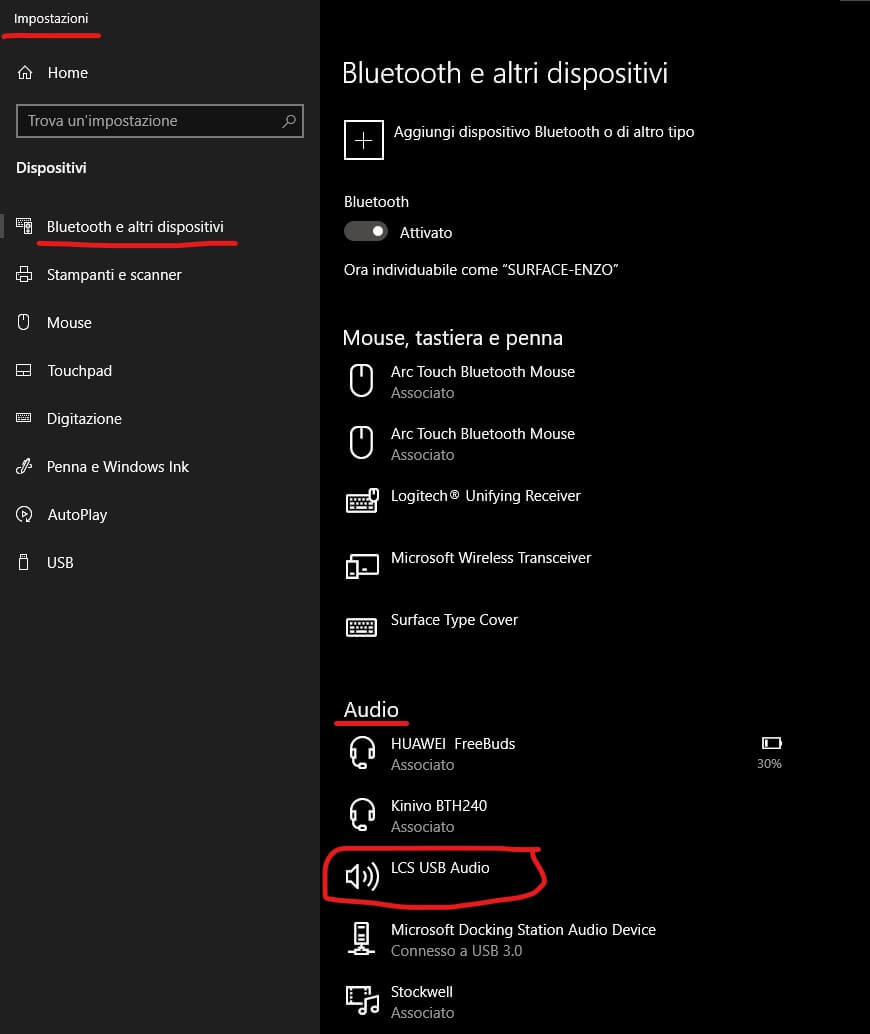Click the LCS USB Audio speaker icon
Screen dimensions: 870x1034
coord(361,877)
